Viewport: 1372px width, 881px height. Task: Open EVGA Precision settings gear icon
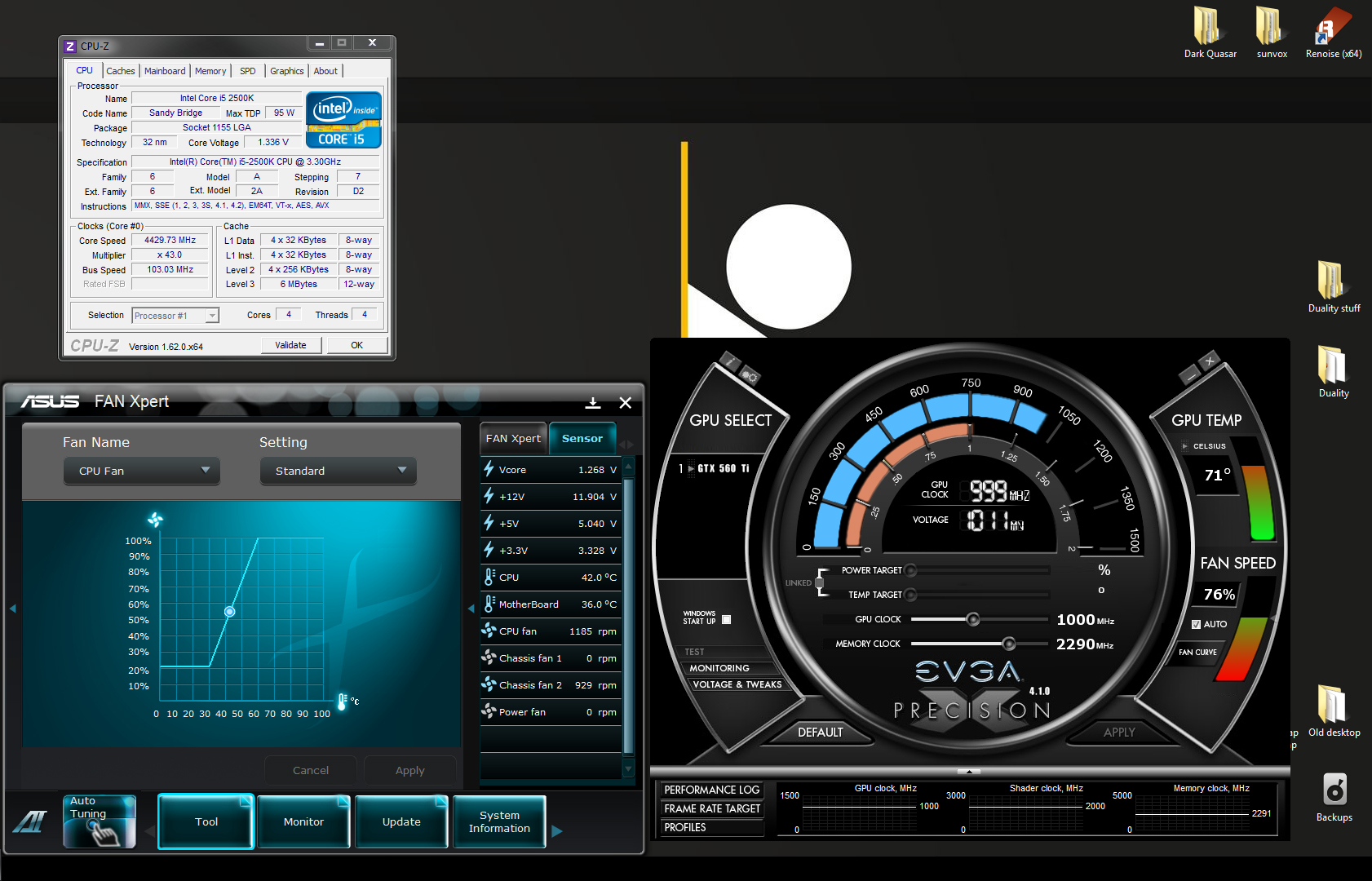(750, 376)
